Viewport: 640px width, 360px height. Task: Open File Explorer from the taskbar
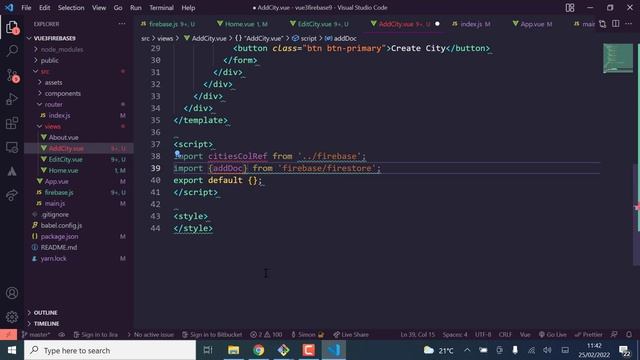tap(233, 350)
